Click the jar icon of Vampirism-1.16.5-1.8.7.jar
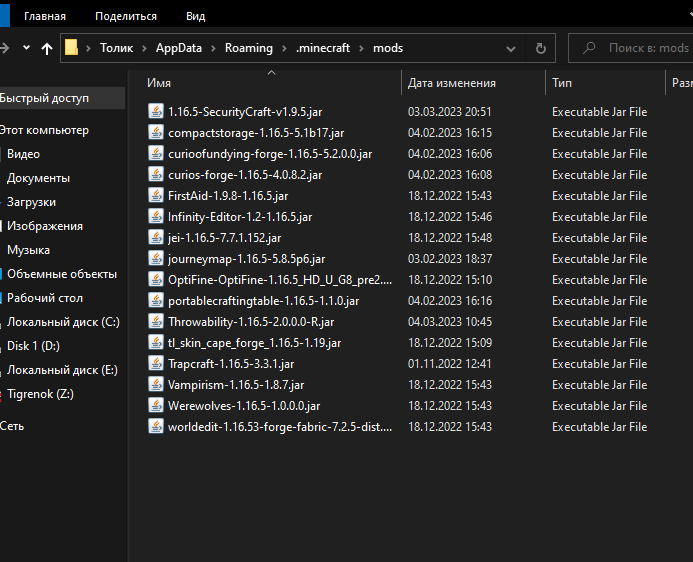 tap(156, 384)
